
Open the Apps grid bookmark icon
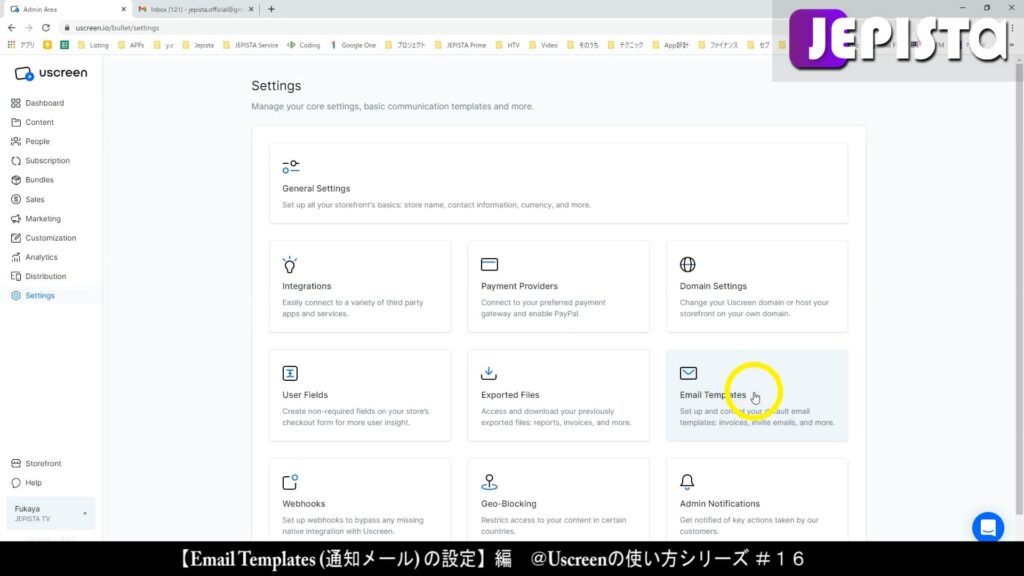(11, 45)
